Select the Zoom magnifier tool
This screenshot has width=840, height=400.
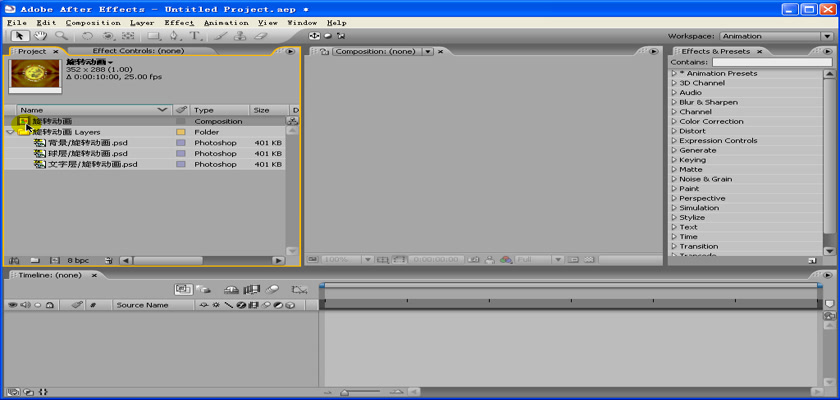coord(61,36)
